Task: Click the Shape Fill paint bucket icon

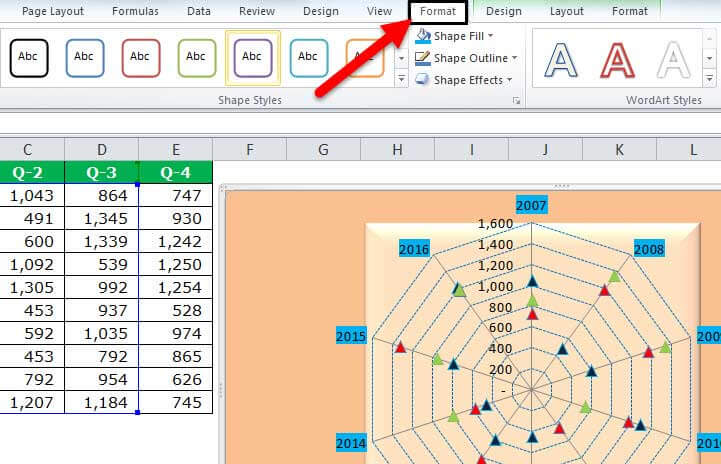Action: click(x=423, y=36)
